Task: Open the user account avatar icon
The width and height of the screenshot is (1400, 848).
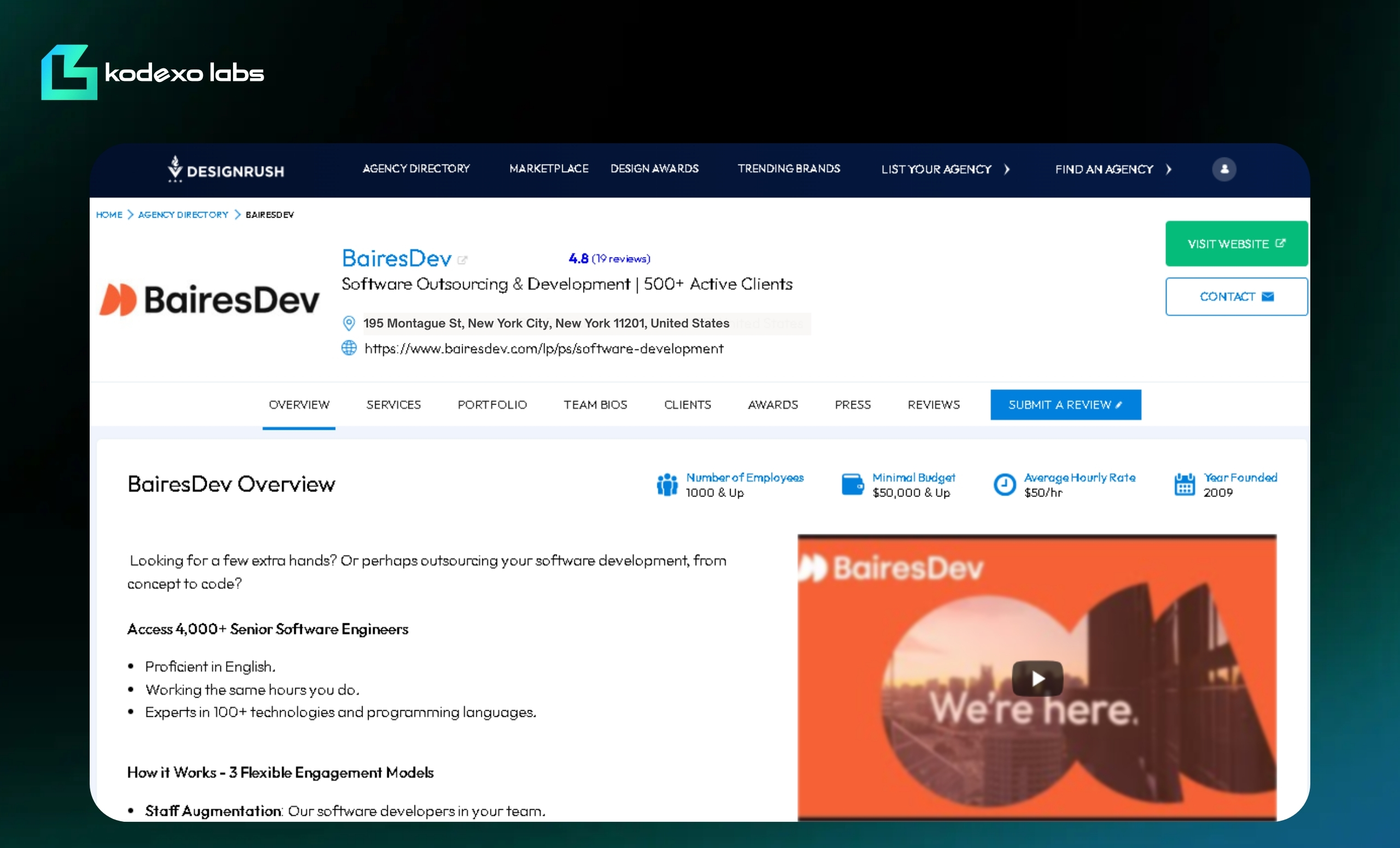Action: click(1224, 169)
